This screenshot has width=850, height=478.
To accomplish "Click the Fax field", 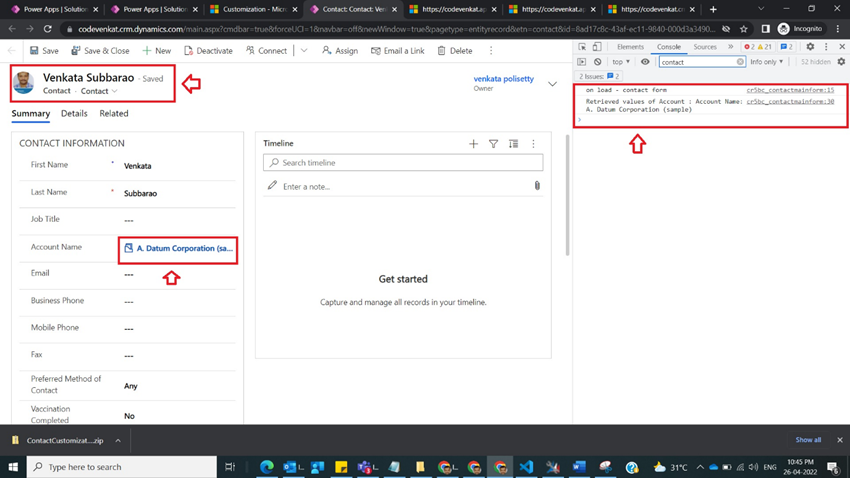I will pos(178,356).
